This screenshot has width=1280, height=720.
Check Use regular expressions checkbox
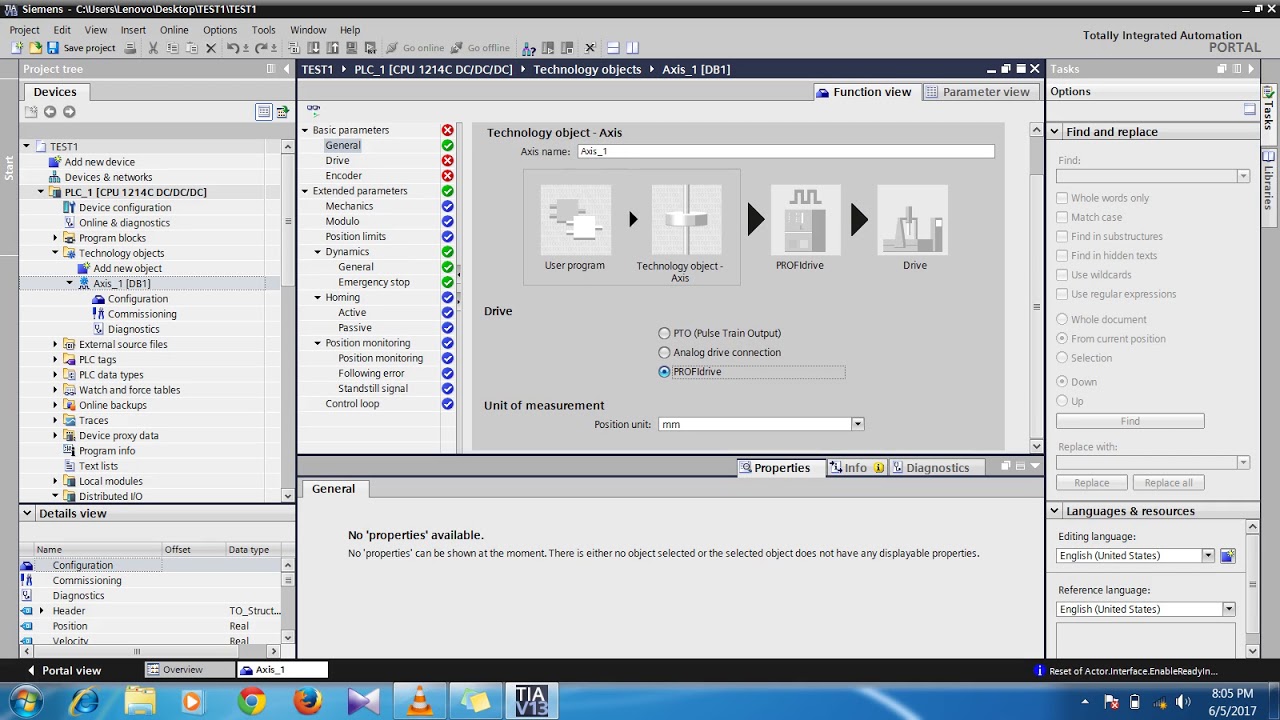(x=1062, y=294)
